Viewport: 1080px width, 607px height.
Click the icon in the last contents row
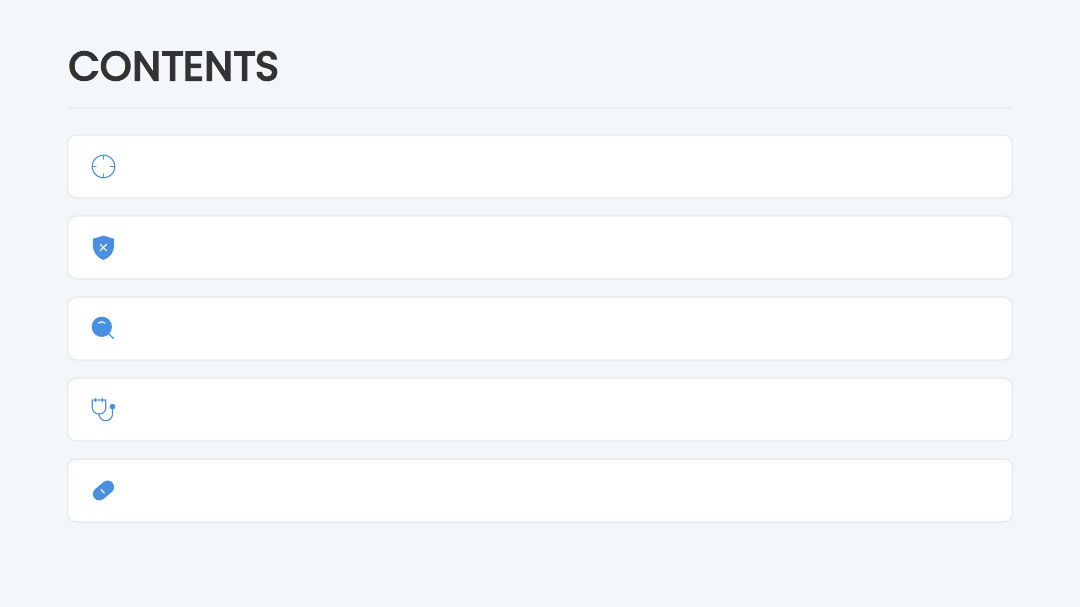[x=104, y=490]
